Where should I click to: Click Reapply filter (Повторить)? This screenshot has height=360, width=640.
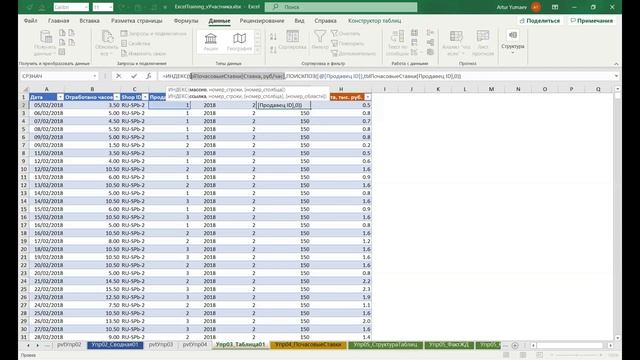point(347,43)
